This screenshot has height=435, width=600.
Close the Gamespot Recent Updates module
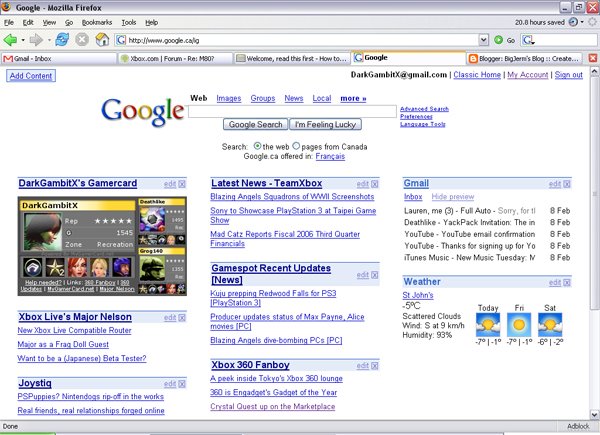click(375, 275)
